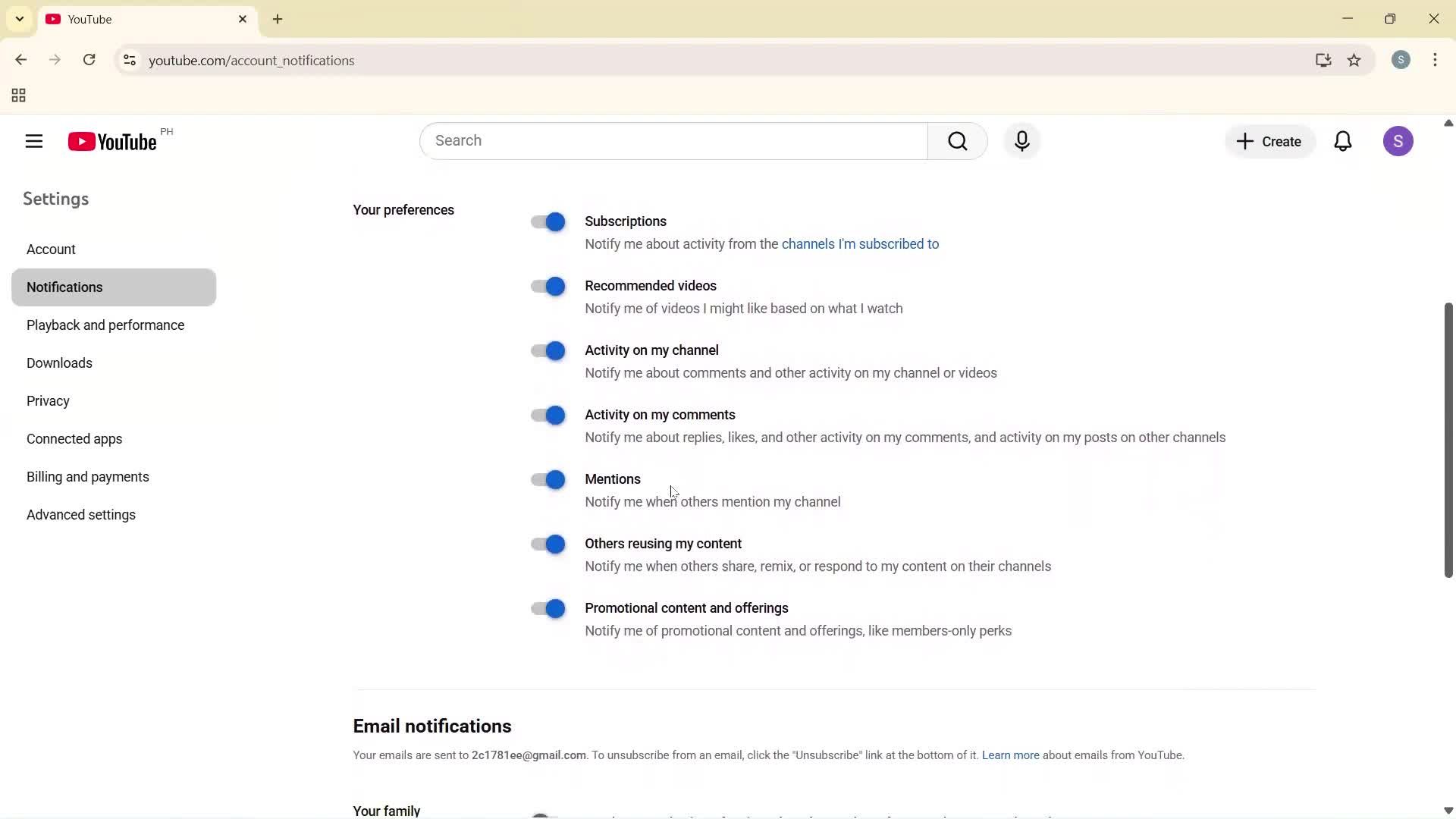Open the browser tab search dropdown

click(19, 18)
